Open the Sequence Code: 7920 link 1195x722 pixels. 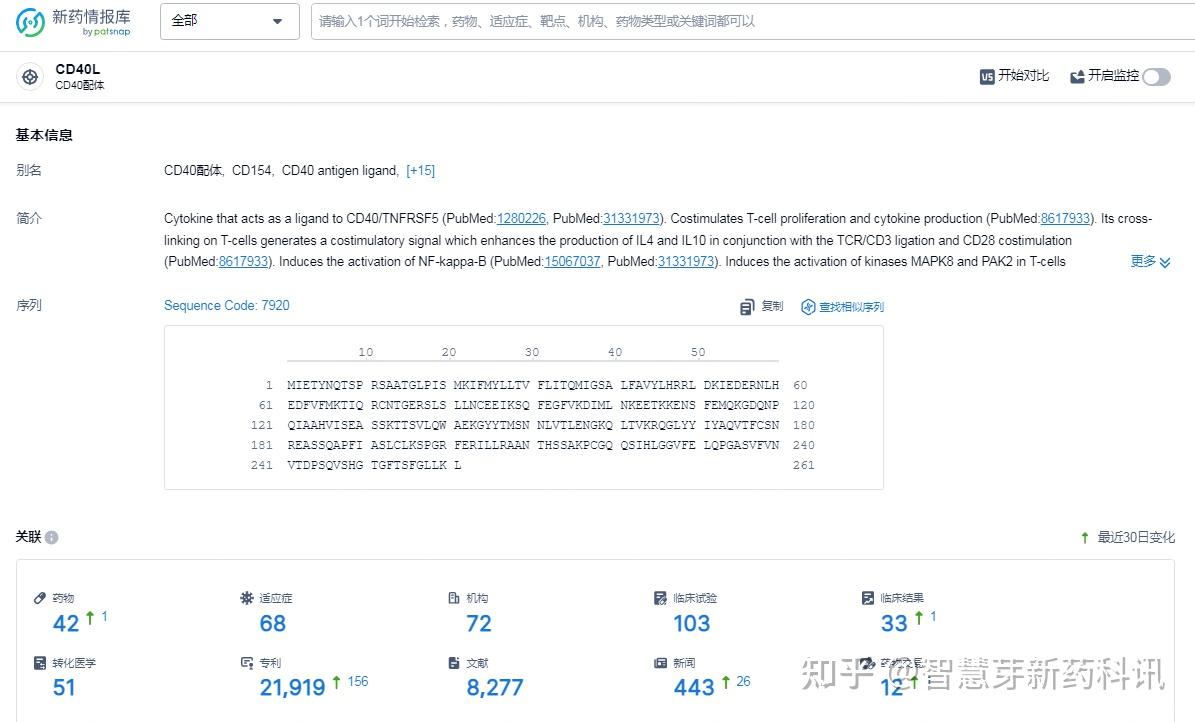pos(226,305)
